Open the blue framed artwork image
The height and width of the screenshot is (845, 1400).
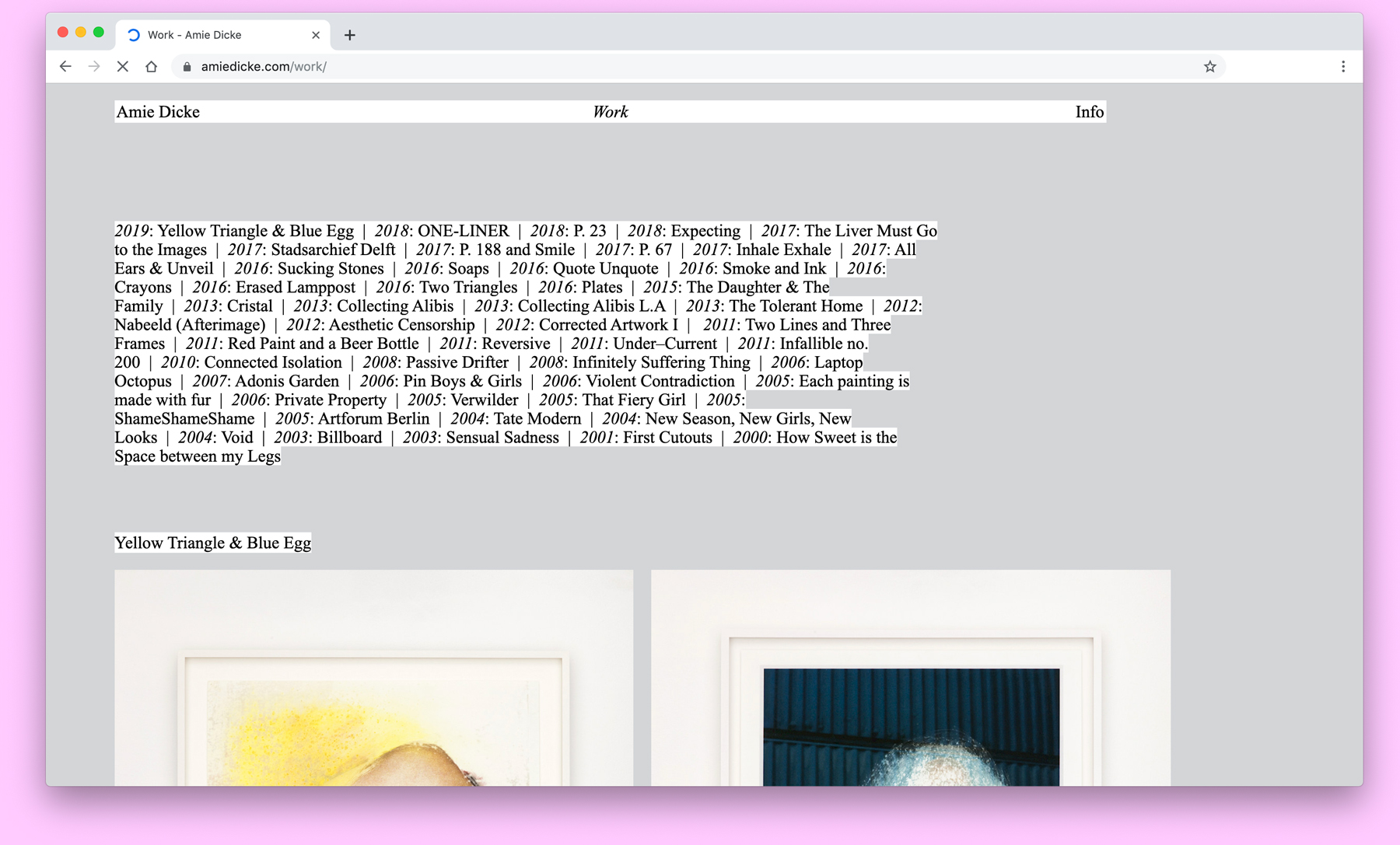point(911,678)
